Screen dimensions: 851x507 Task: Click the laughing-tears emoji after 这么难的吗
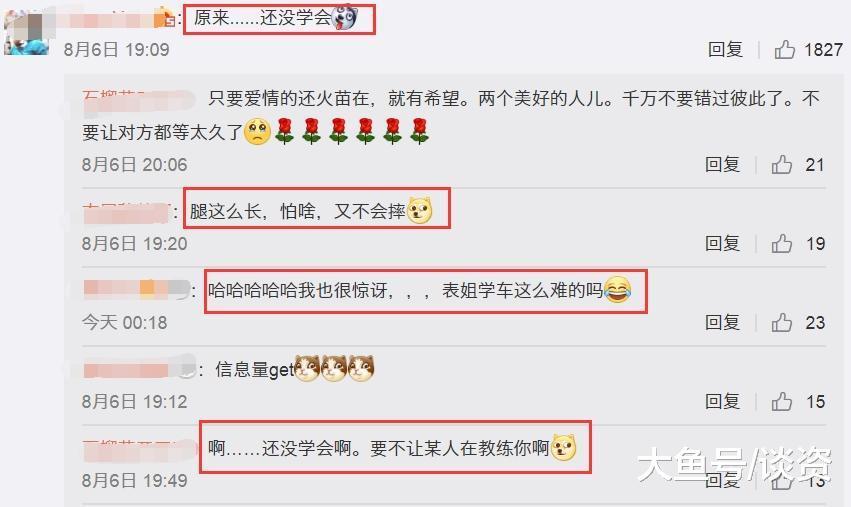tap(617, 290)
